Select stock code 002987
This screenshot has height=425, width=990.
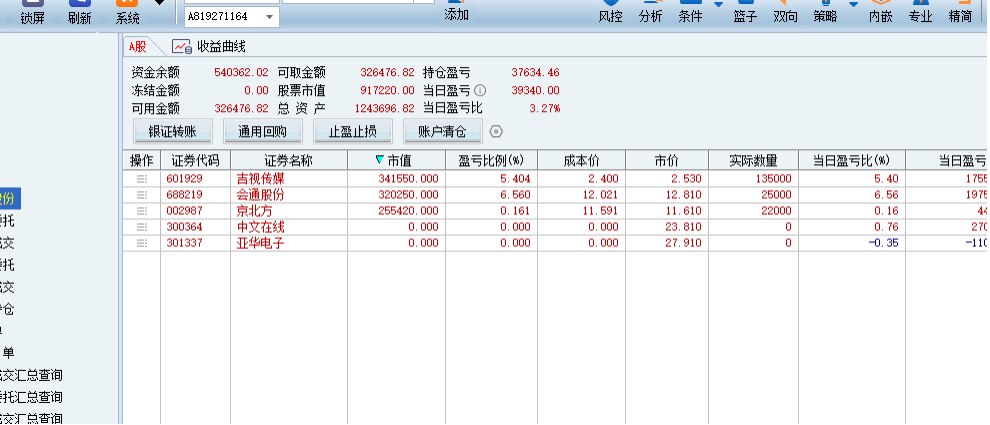[184, 211]
